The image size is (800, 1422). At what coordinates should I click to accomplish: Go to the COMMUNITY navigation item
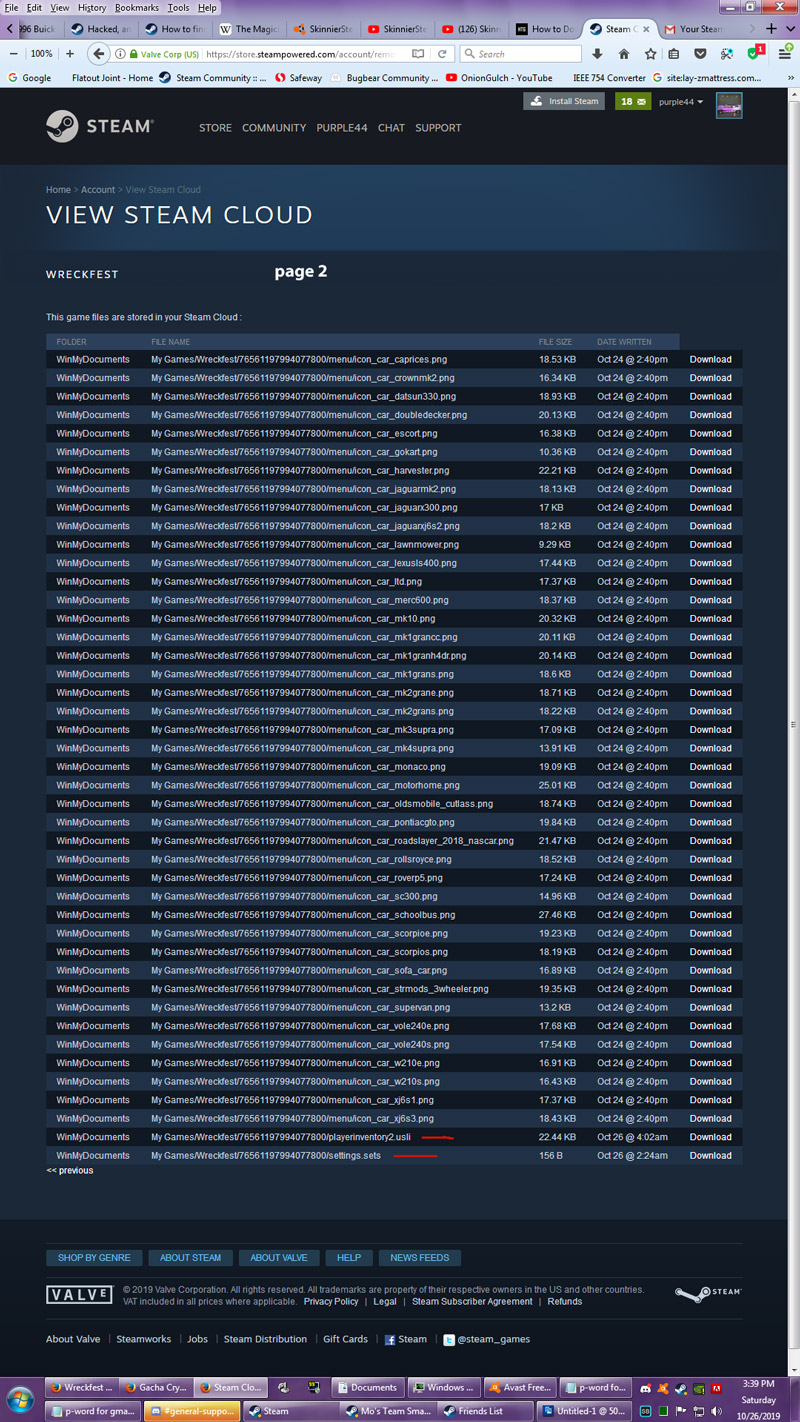tap(274, 128)
